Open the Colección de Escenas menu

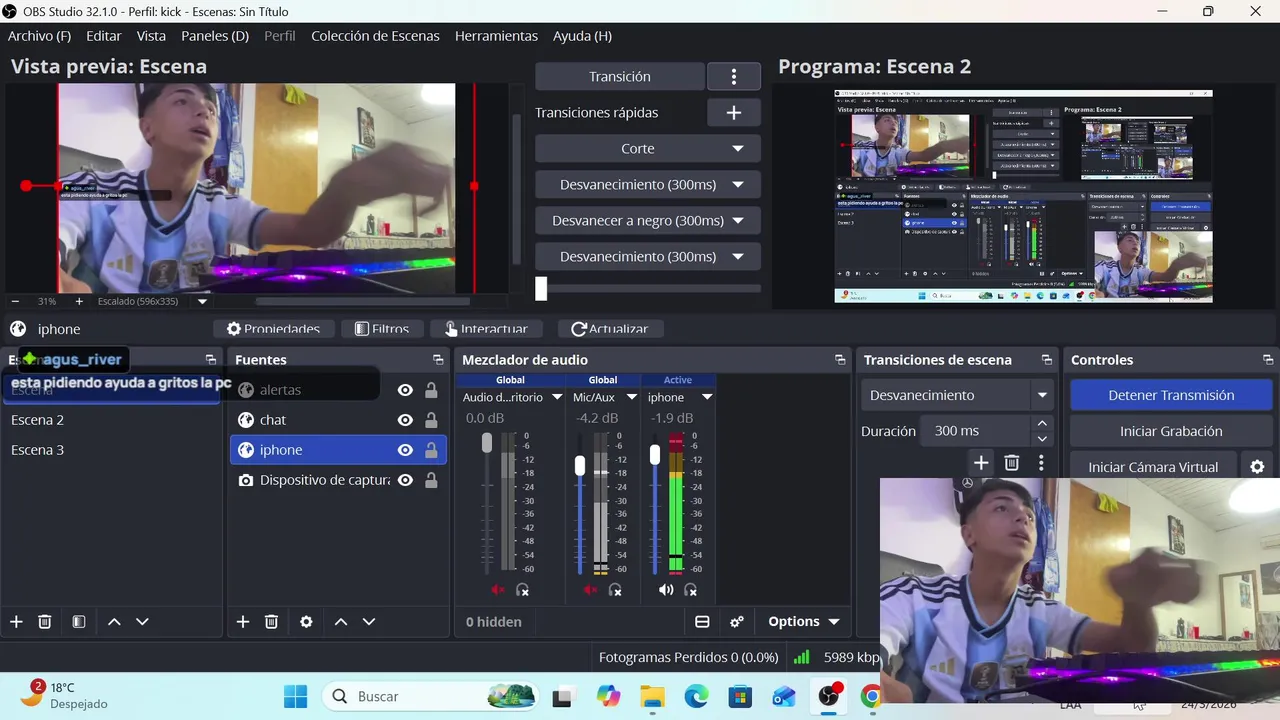coord(375,36)
